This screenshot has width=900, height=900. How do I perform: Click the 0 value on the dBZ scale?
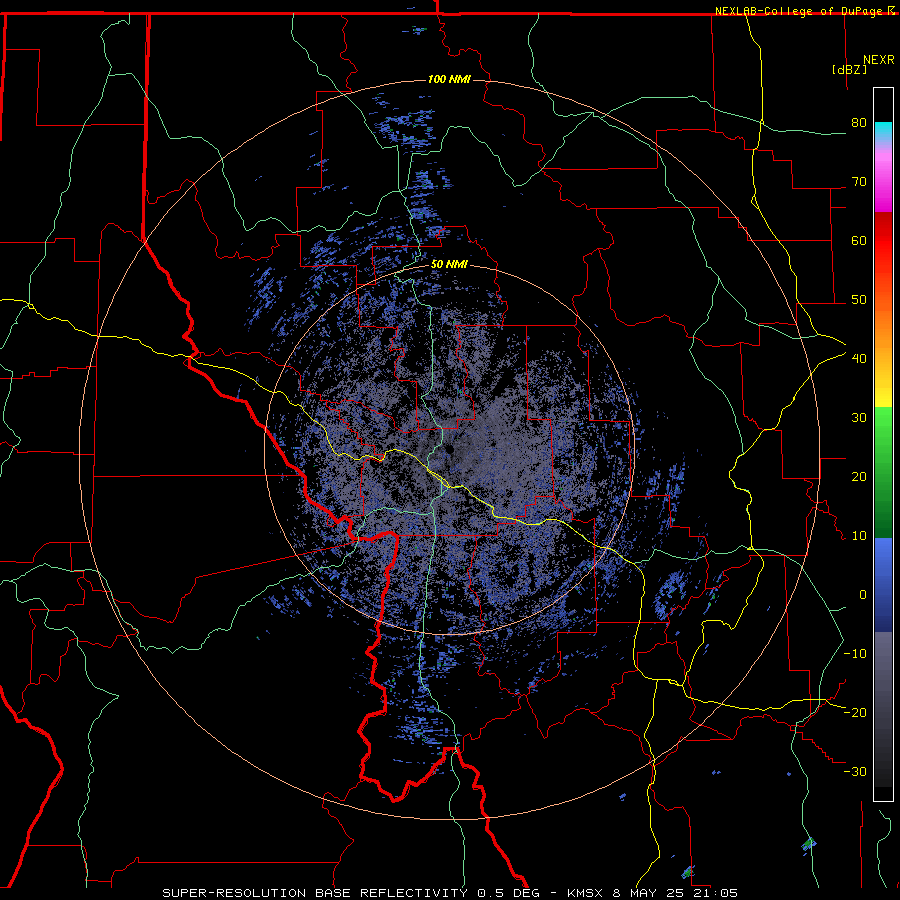[863, 595]
